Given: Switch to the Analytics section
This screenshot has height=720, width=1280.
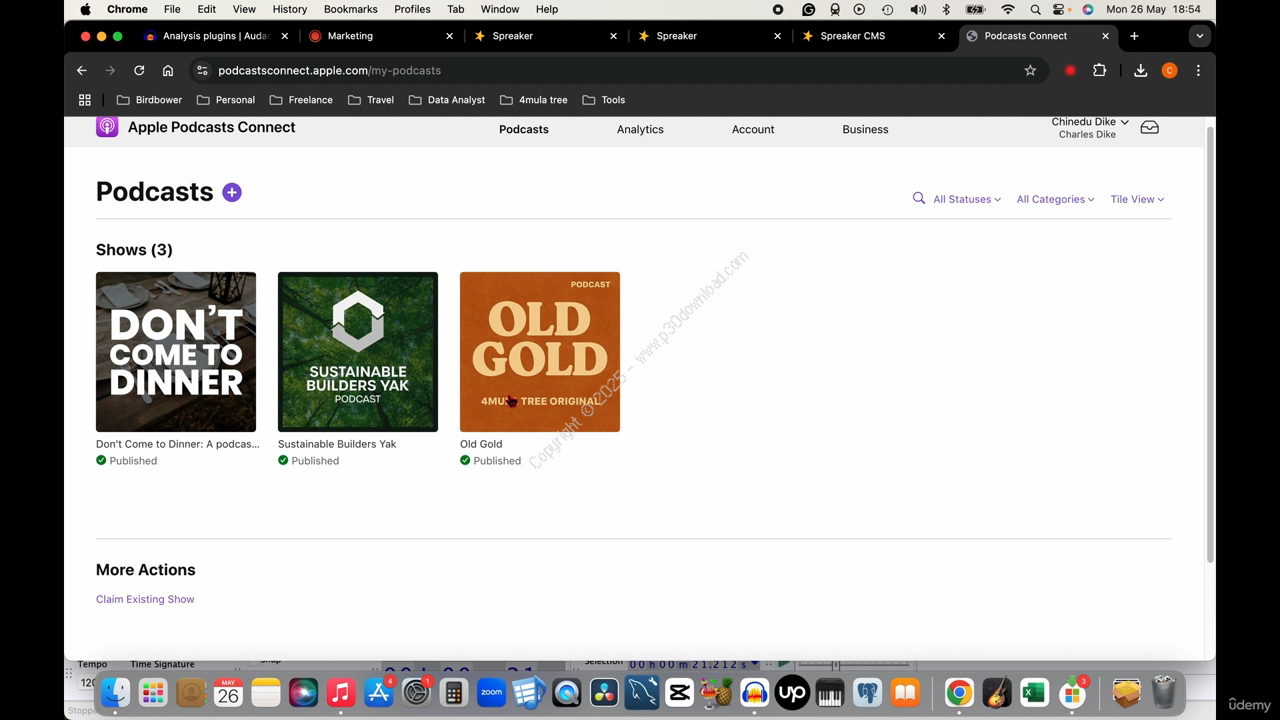Looking at the screenshot, I should point(640,129).
